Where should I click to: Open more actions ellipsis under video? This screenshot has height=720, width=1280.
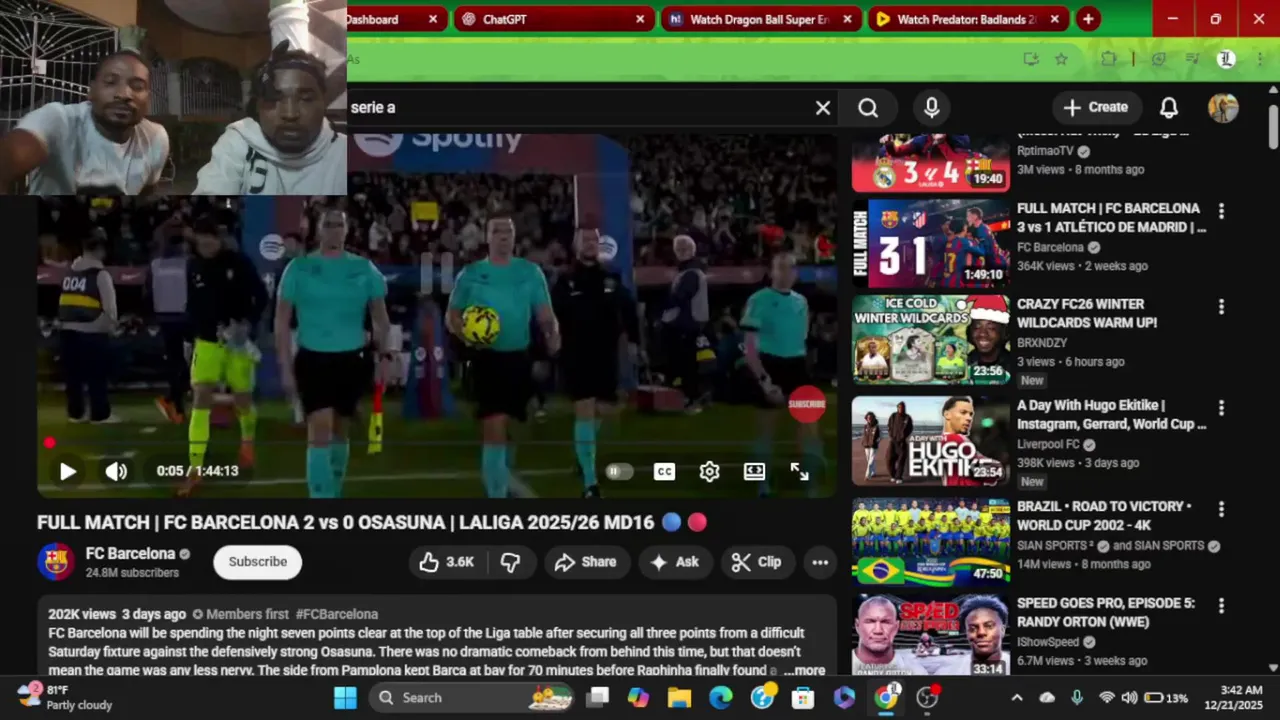coord(820,562)
